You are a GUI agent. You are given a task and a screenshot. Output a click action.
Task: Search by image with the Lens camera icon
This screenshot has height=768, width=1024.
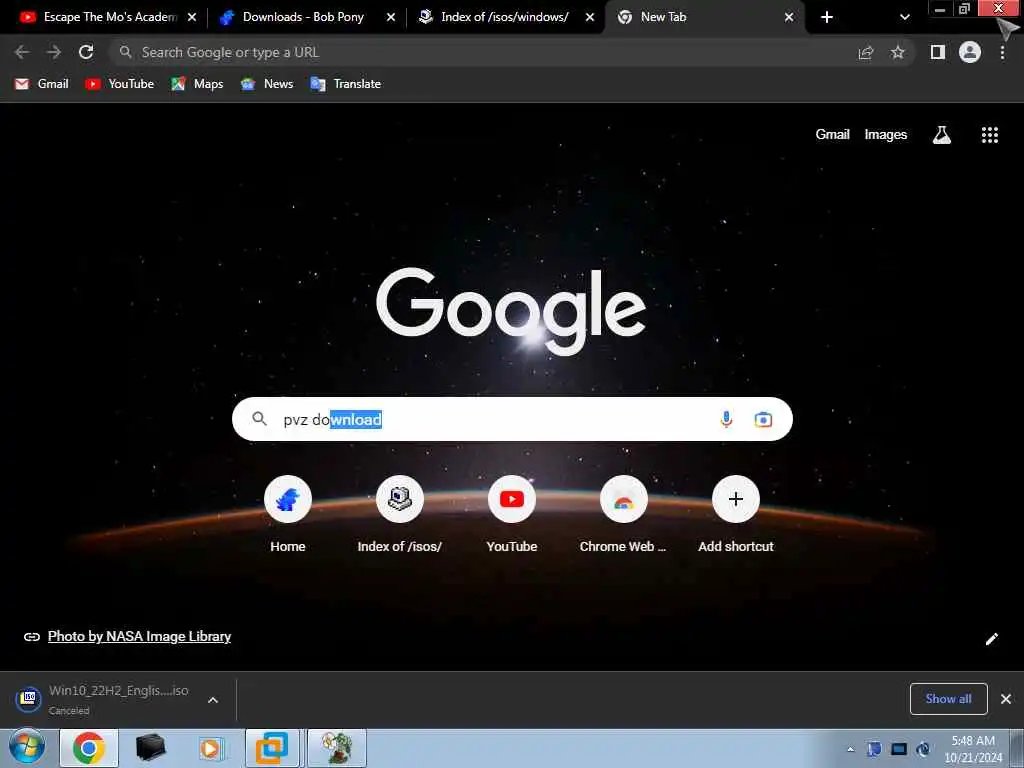[x=763, y=419]
